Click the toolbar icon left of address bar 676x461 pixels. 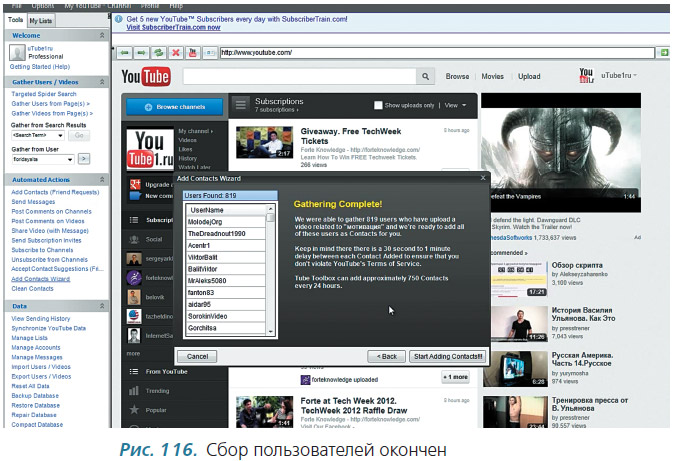click(210, 53)
